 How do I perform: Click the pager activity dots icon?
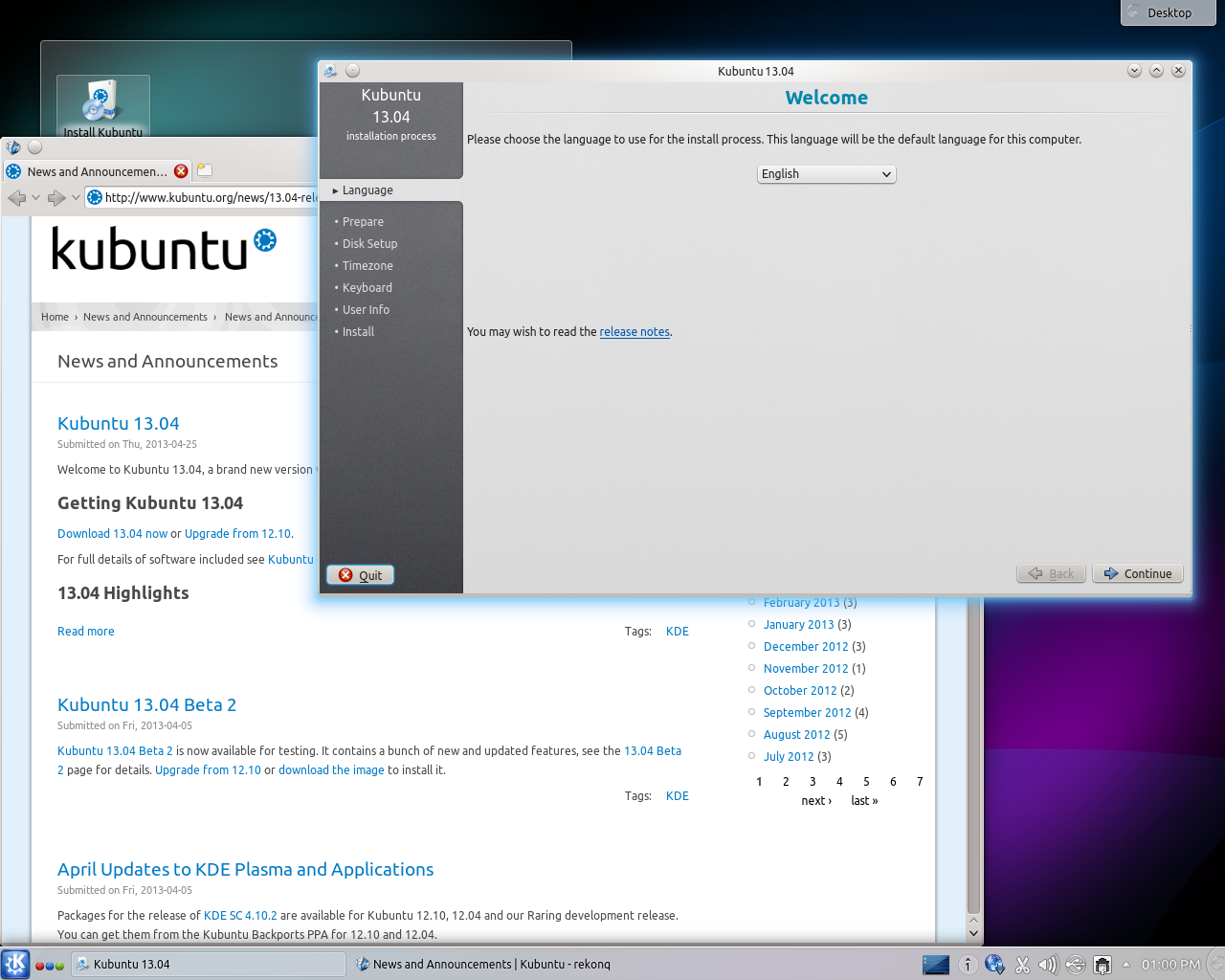pos(50,966)
